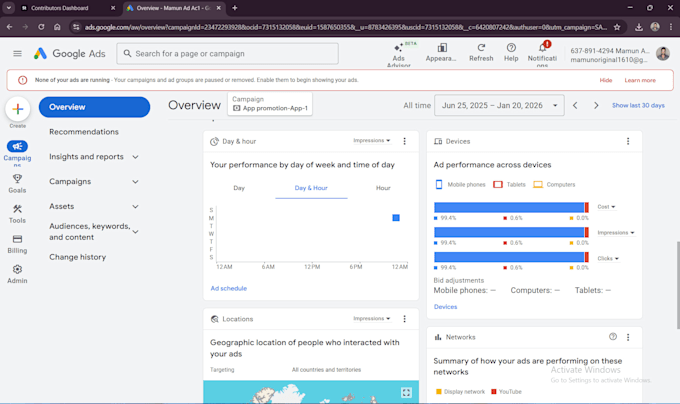Screen dimensions: 680x404
Task: Open Day & hour card options menu
Action: pyautogui.click(x=405, y=141)
